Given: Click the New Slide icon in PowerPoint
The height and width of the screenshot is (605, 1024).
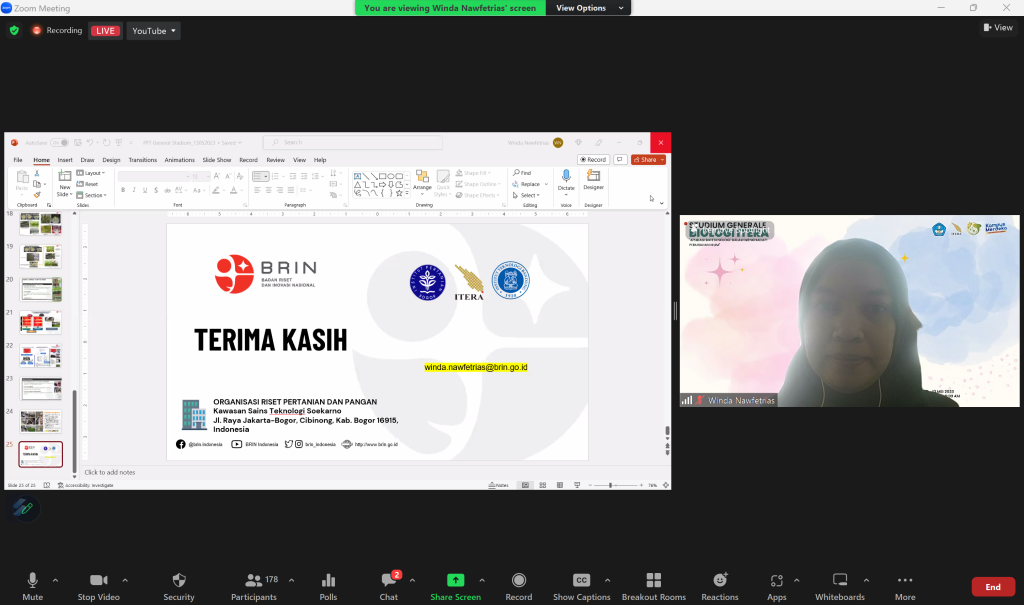Looking at the screenshot, I should coord(65,176).
